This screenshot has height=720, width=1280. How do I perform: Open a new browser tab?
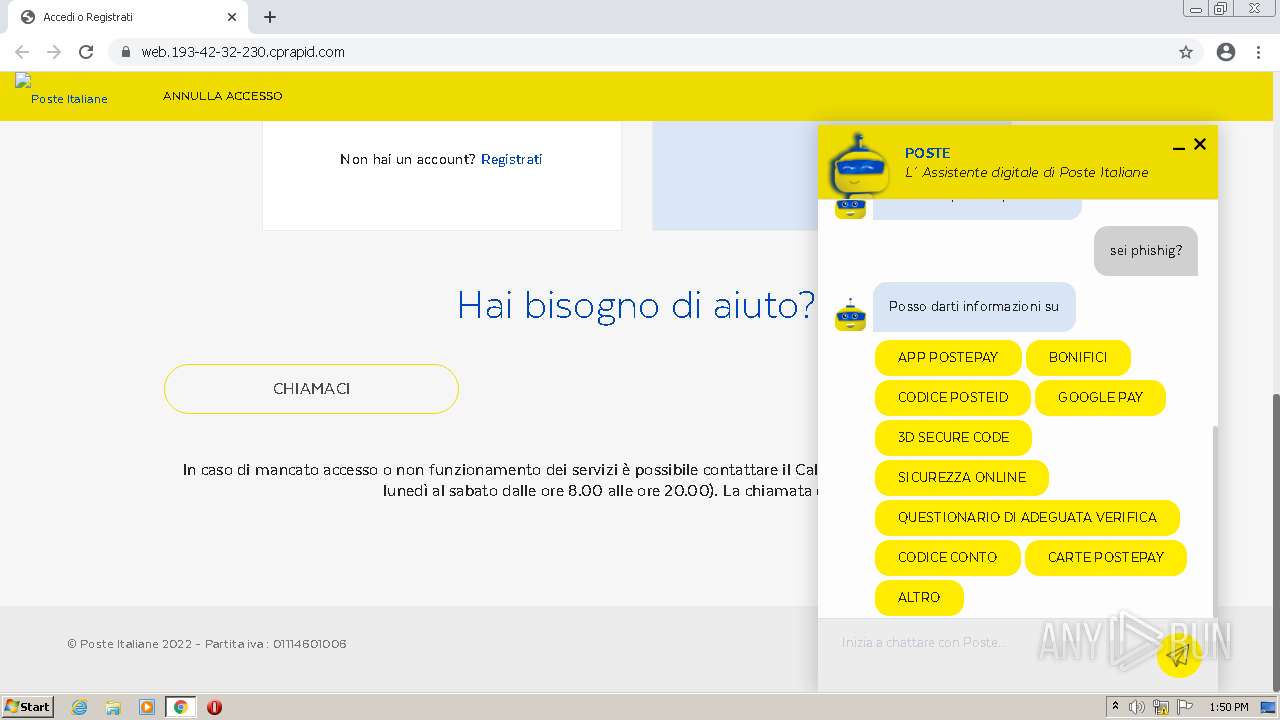(270, 17)
